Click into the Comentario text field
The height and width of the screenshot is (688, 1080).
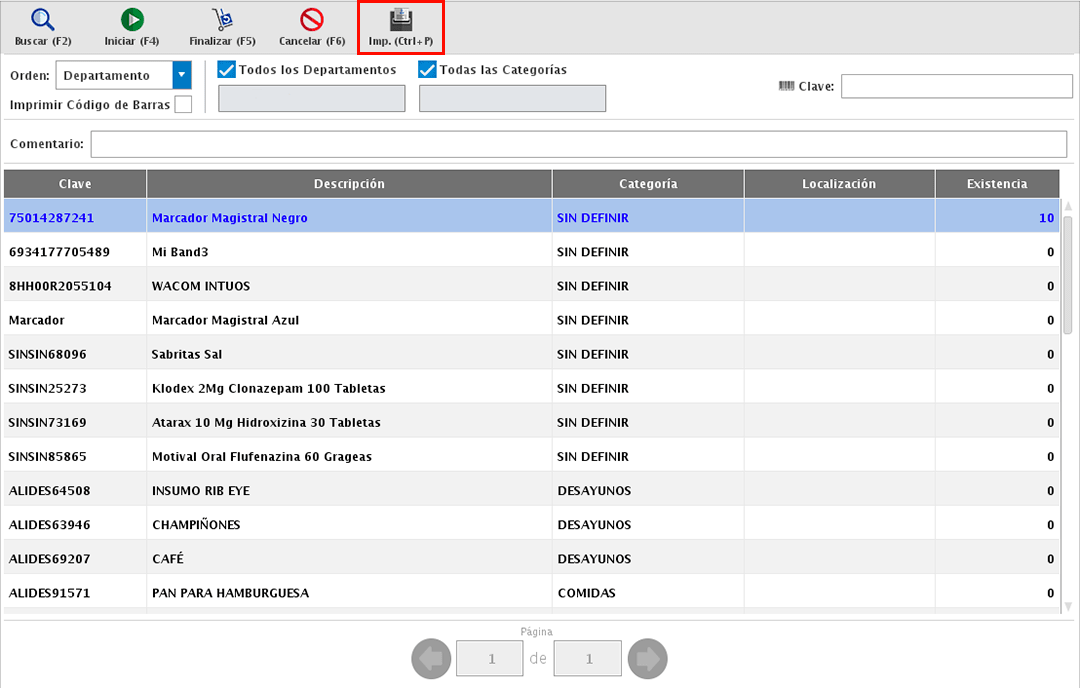tap(578, 144)
